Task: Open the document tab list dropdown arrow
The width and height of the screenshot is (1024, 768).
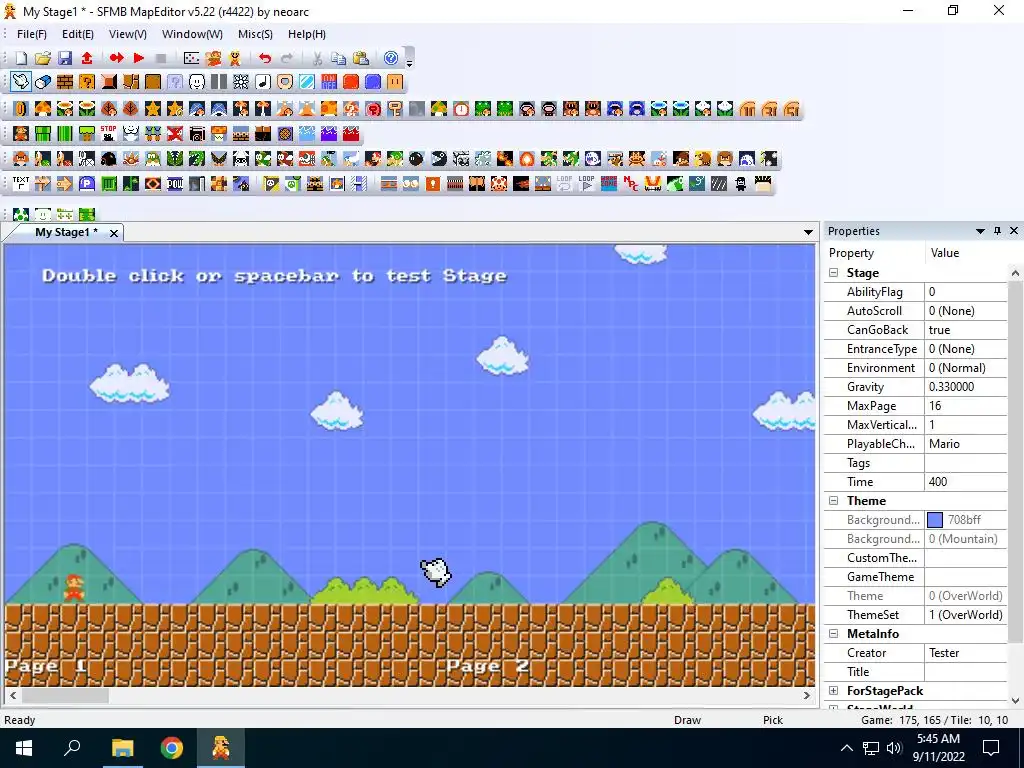Action: 808,232
